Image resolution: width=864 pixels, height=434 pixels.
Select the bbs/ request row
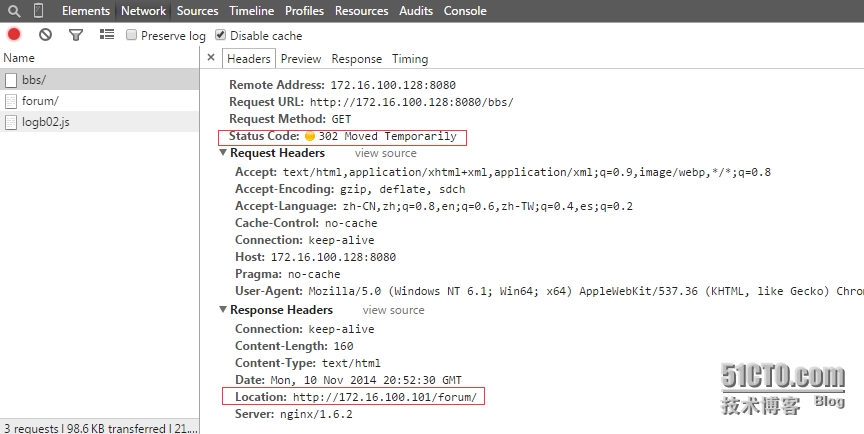pos(99,80)
